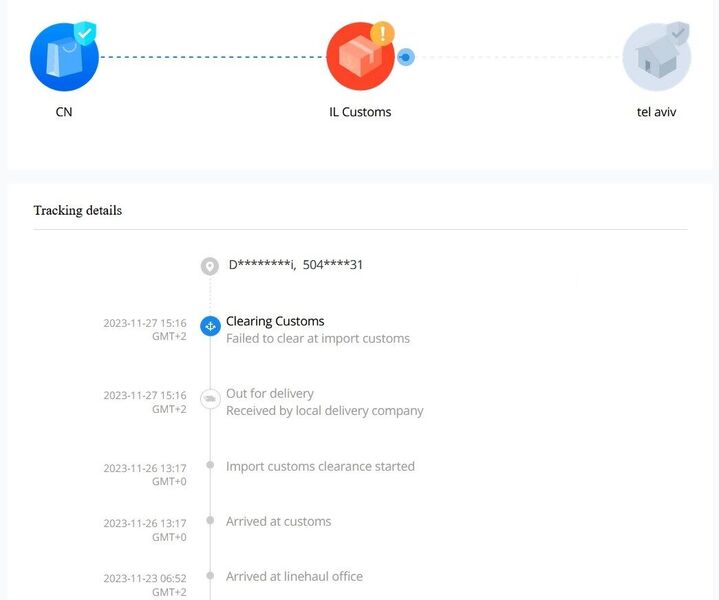Viewport: 719px width, 600px height.
Task: Click the blue anchor Clearing Customs icon
Action: coord(210,326)
